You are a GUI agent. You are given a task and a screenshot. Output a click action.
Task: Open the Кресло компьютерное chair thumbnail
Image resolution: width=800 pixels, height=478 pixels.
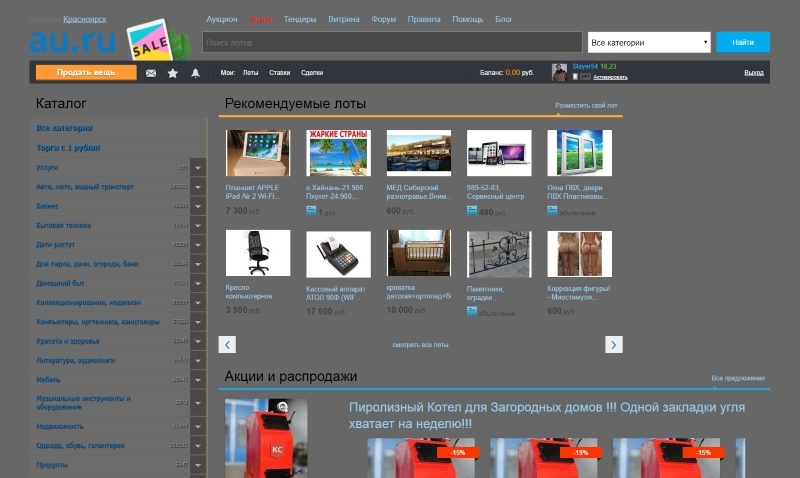click(x=258, y=253)
